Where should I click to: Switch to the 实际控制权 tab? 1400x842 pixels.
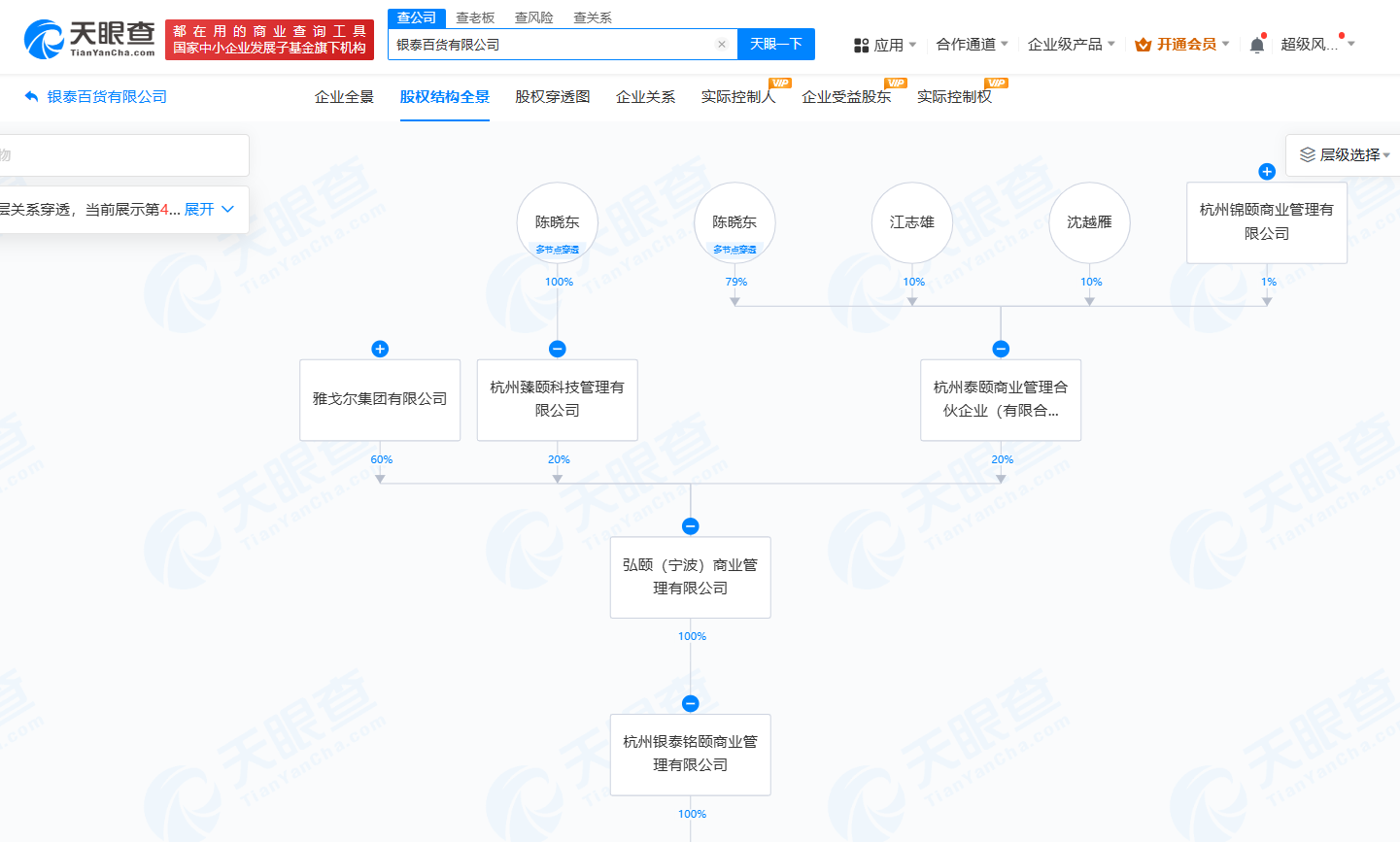click(954, 97)
